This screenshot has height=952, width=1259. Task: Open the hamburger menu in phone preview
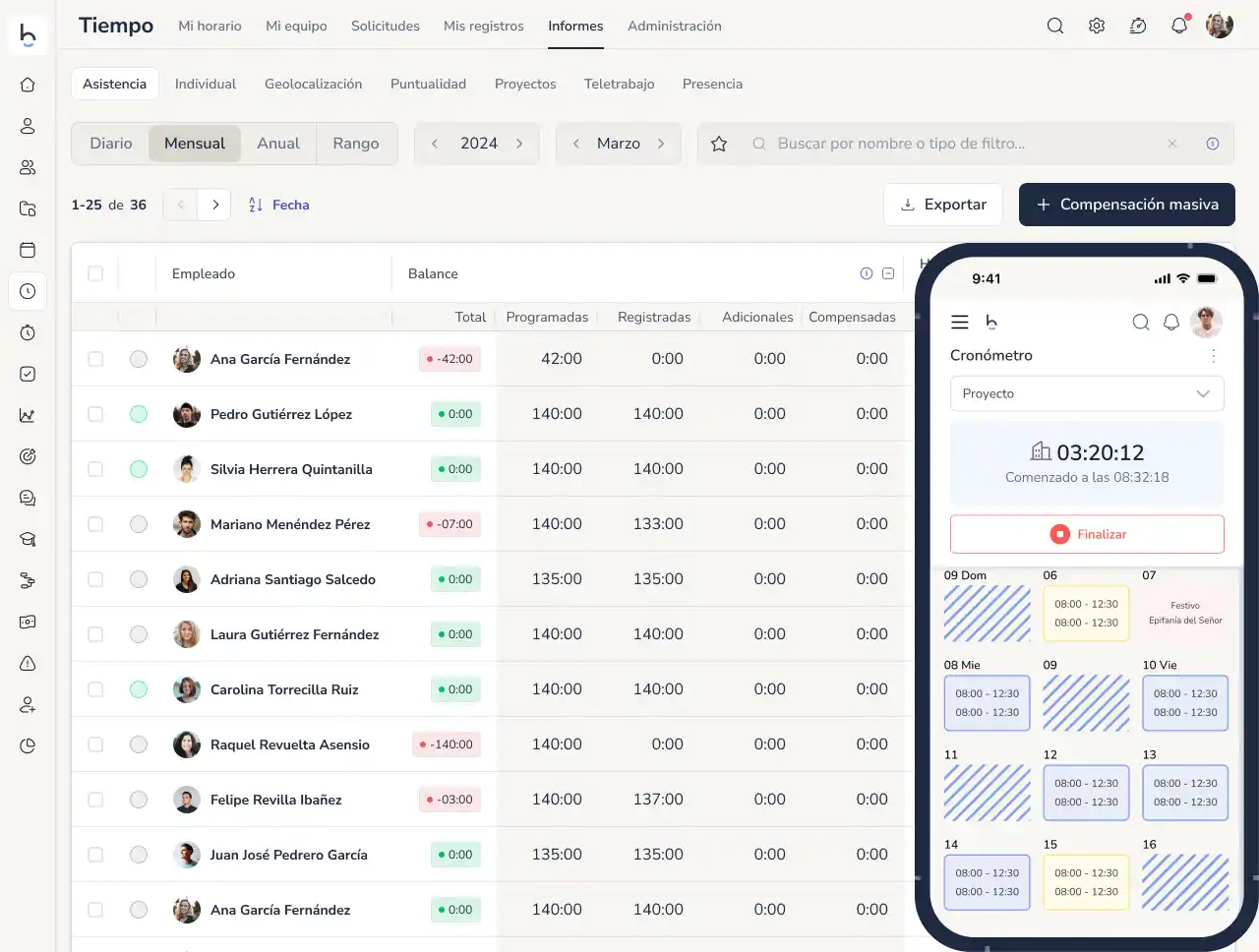(x=960, y=323)
